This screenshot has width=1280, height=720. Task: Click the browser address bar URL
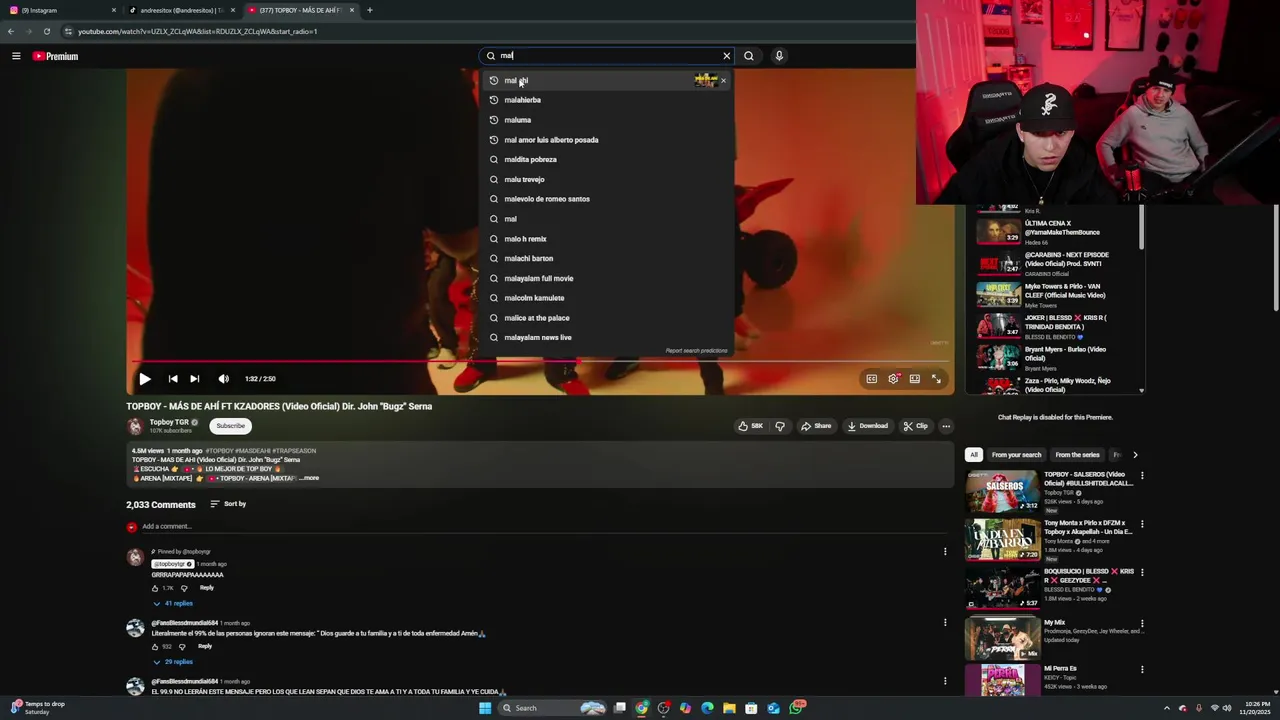(x=198, y=31)
